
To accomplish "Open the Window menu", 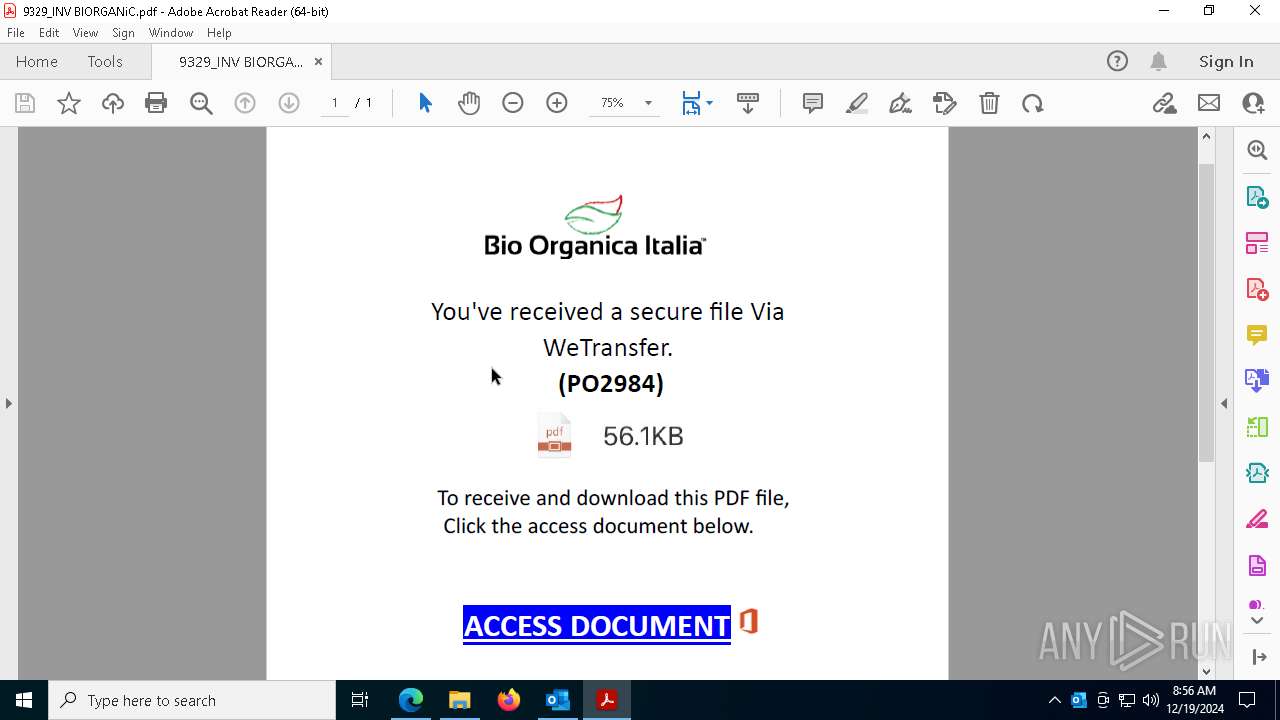I will (x=171, y=32).
